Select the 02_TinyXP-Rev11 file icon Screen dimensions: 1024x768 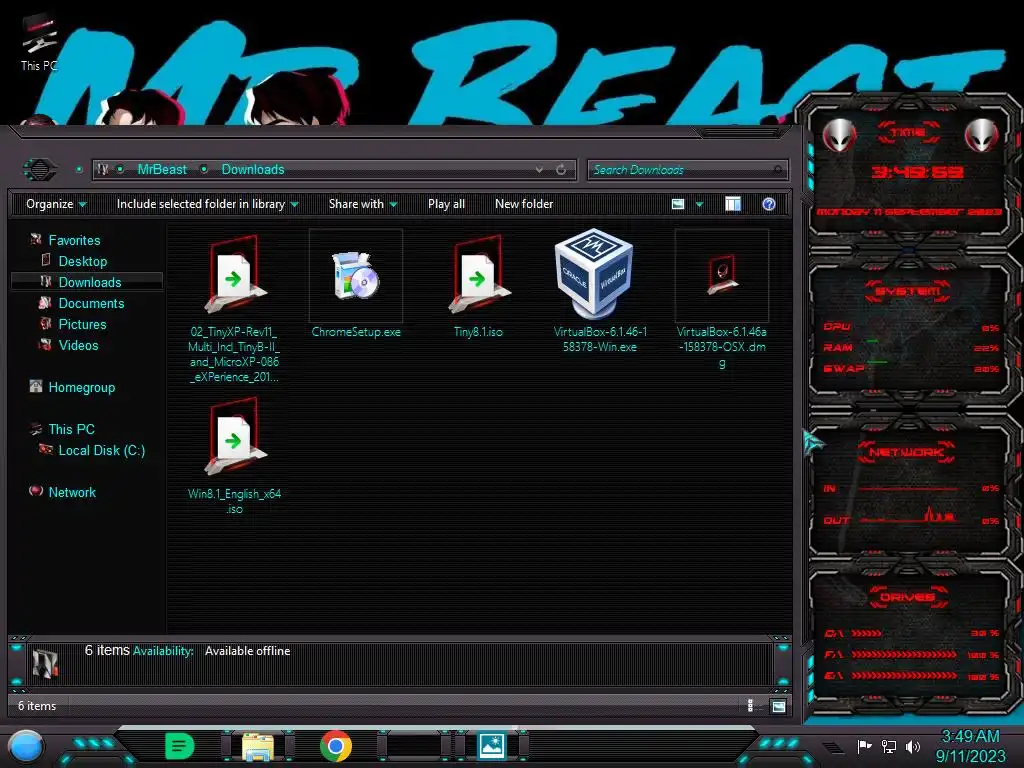(x=234, y=275)
